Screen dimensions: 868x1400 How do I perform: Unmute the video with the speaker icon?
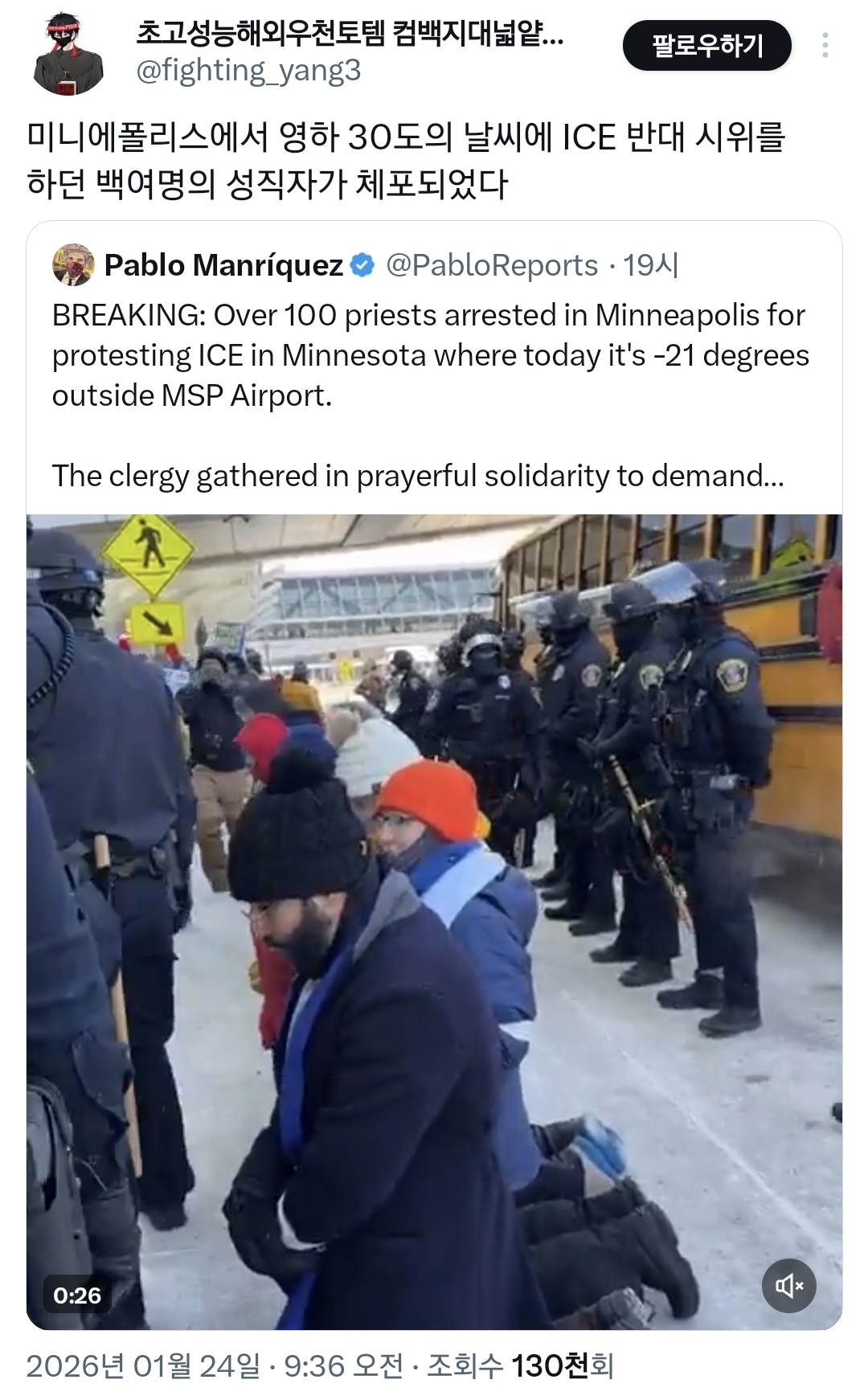coord(788,1286)
